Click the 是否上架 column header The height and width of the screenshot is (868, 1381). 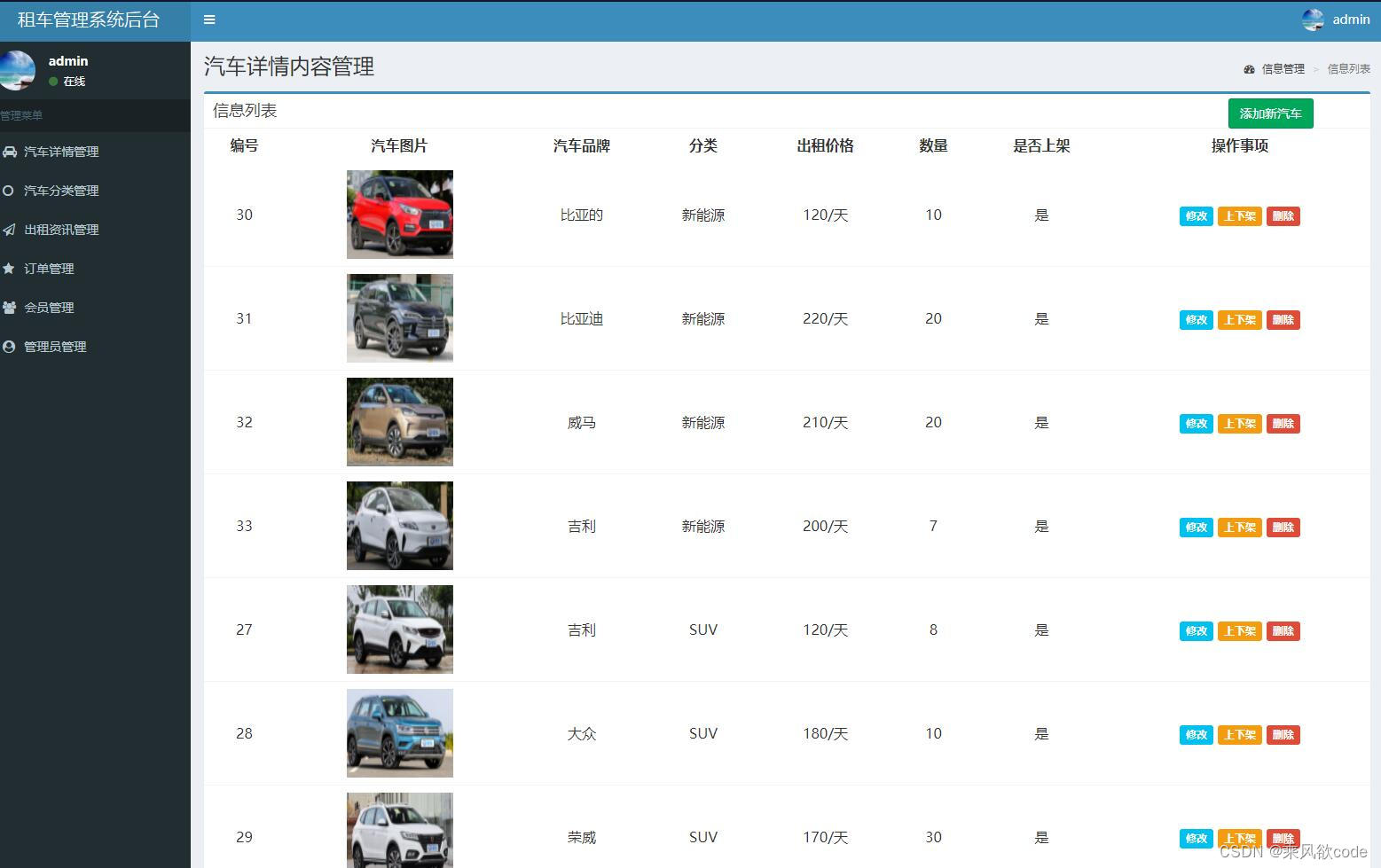click(x=1042, y=146)
